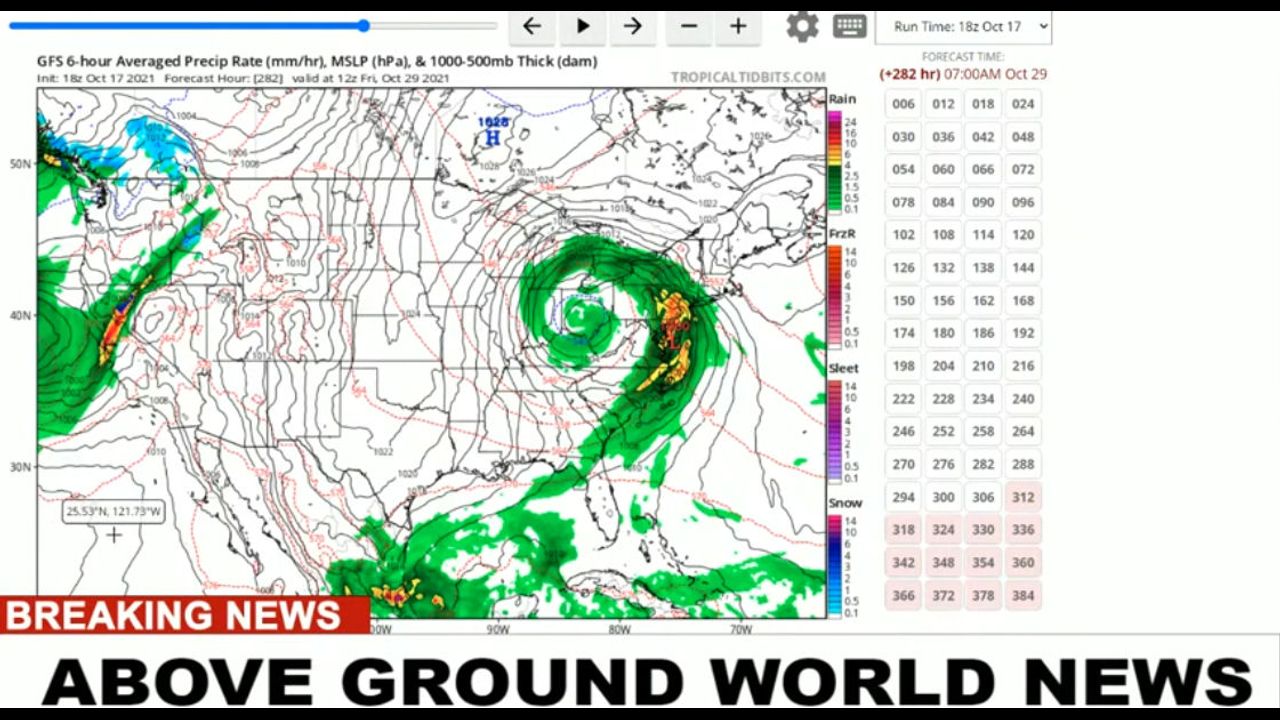
Task: Click the forward arrow to next frame
Action: [x=632, y=27]
